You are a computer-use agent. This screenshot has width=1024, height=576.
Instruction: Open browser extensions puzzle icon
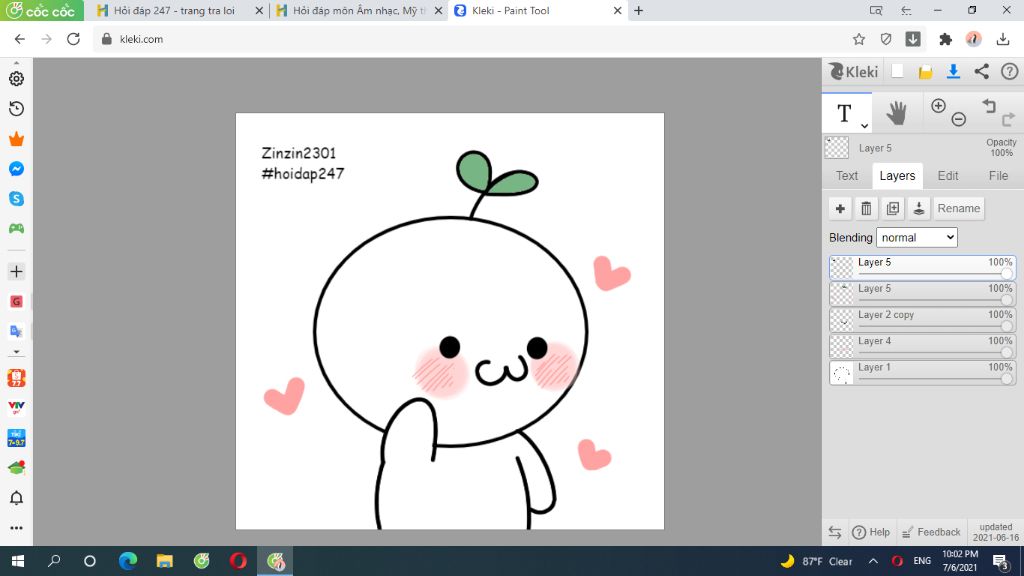[945, 39]
